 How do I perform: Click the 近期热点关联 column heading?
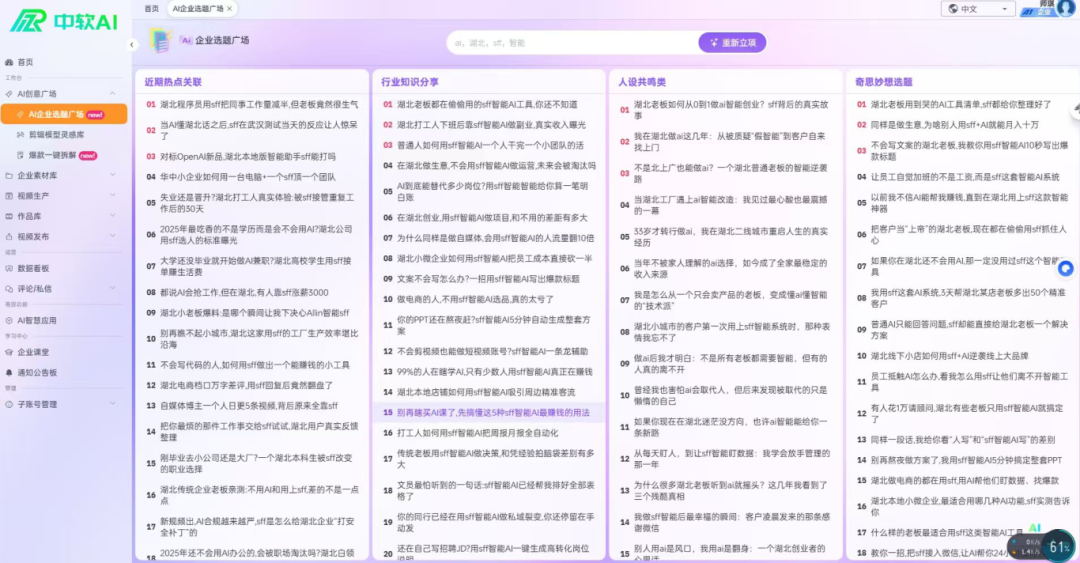[x=173, y=82]
